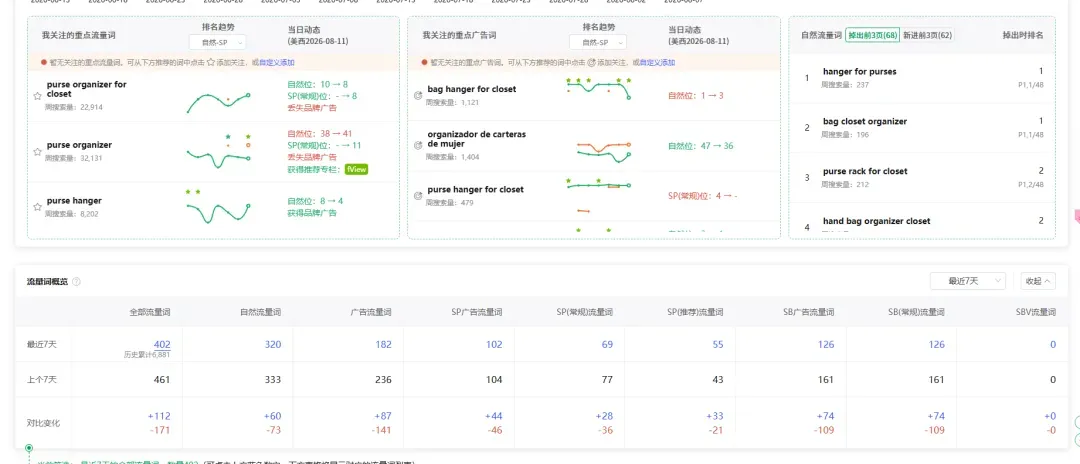Image resolution: width=1080 pixels, height=464 pixels.
Task: Open the 402 全部流量词 count
Action: pyautogui.click(x=162, y=344)
